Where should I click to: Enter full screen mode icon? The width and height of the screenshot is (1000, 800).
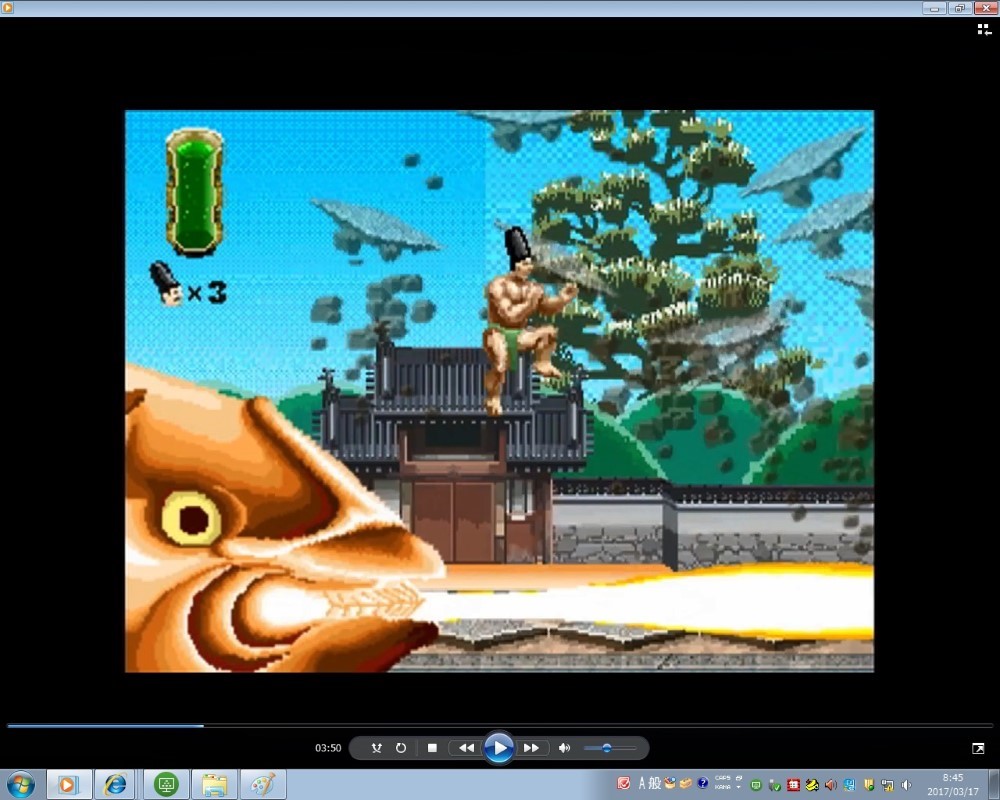[978, 748]
